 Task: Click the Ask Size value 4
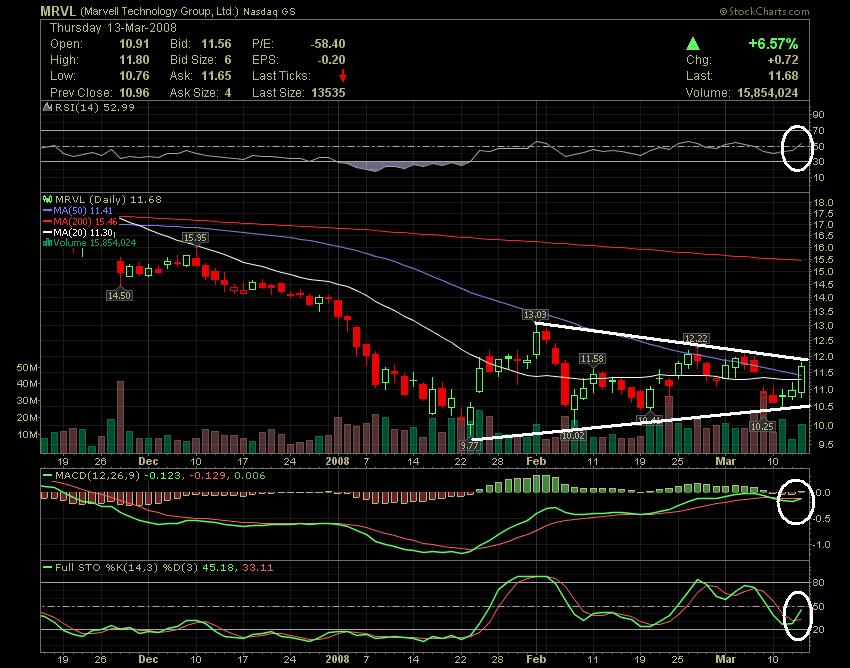coord(228,93)
